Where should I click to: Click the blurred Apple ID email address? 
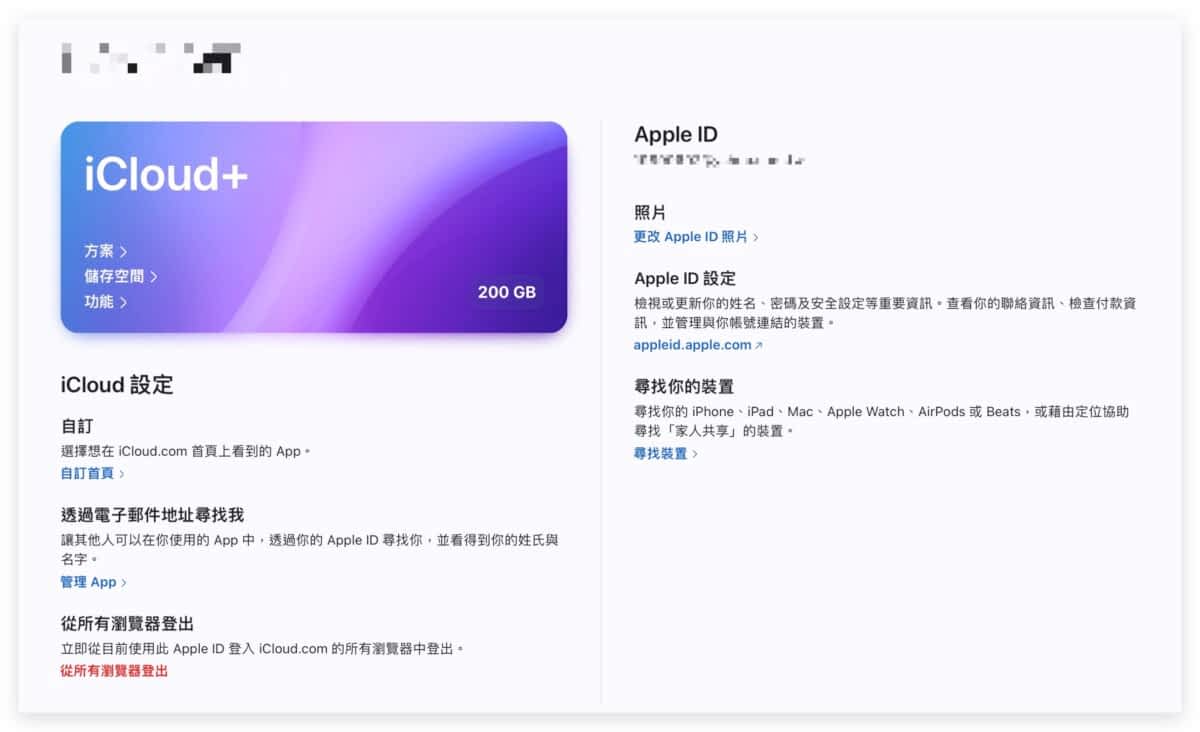(719, 160)
